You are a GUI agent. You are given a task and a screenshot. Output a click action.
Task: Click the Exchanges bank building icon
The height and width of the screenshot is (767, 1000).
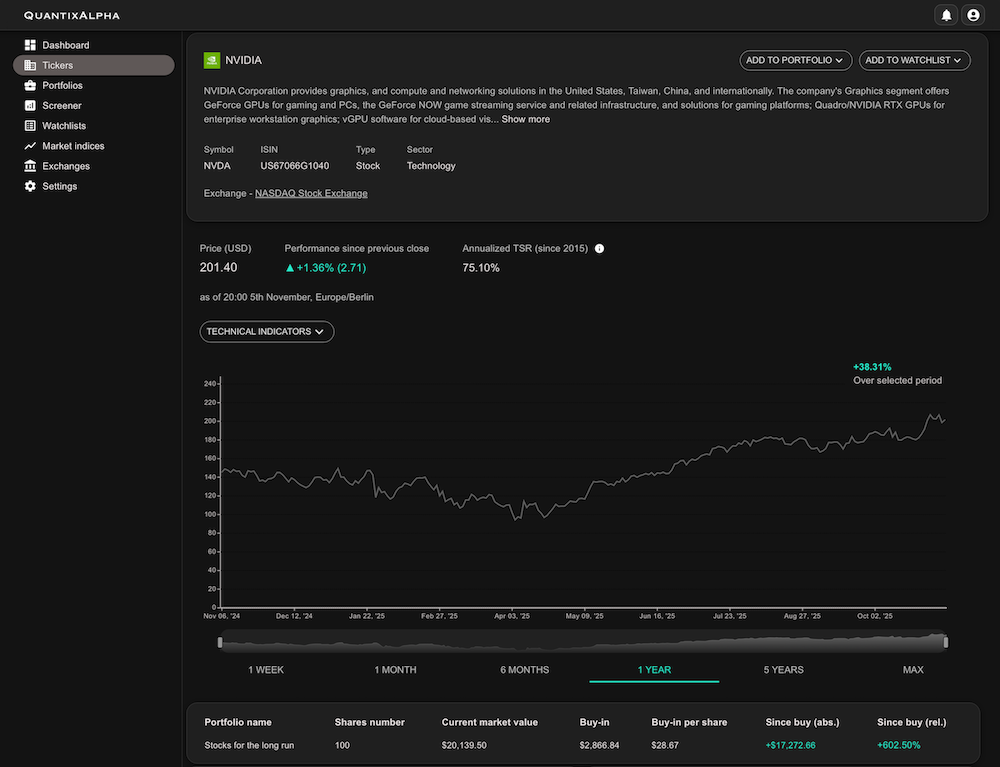tap(30, 166)
